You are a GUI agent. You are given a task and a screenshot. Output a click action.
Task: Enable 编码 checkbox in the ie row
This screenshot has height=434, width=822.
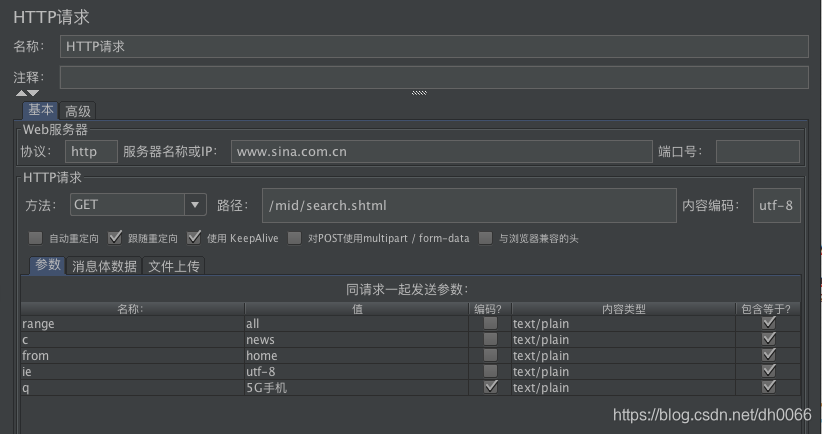490,371
